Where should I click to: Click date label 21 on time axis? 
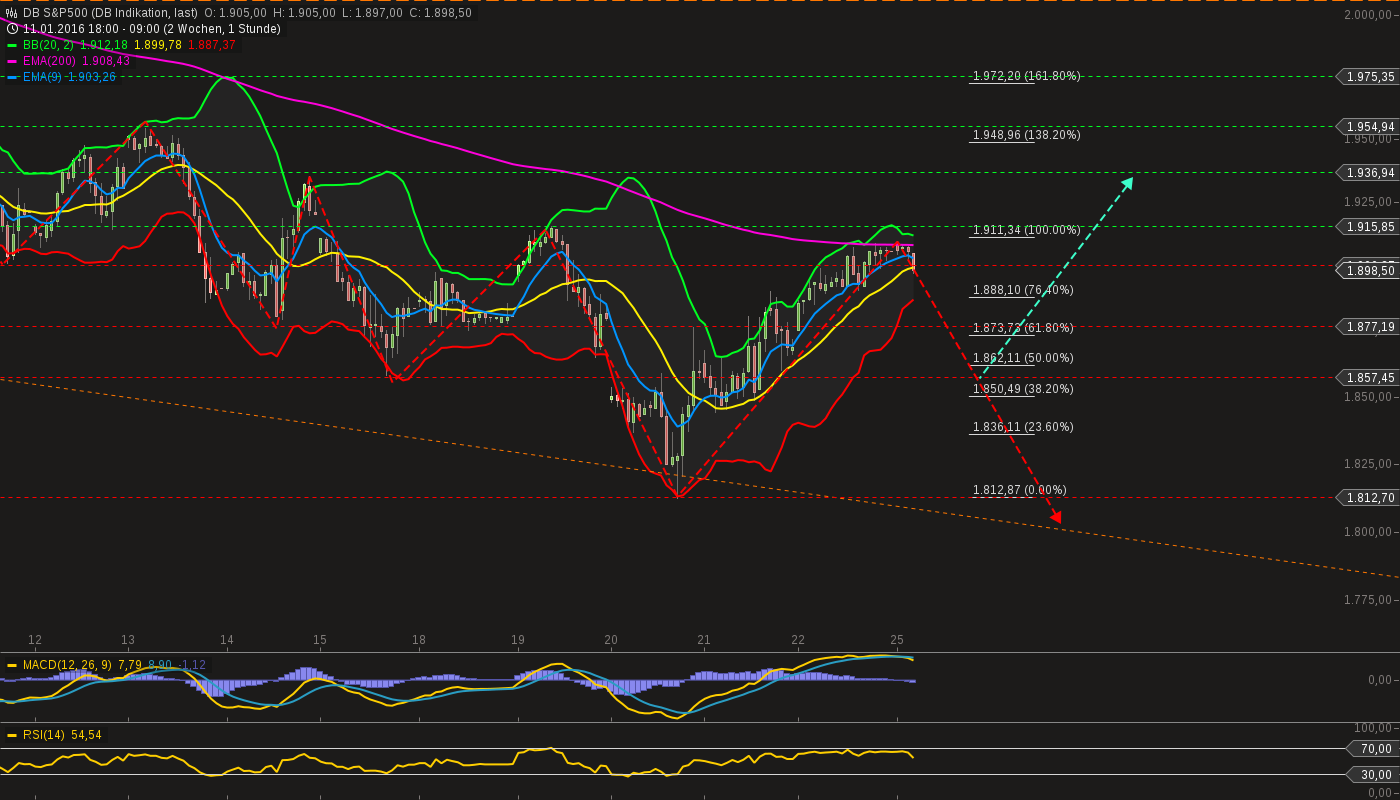pyautogui.click(x=704, y=640)
